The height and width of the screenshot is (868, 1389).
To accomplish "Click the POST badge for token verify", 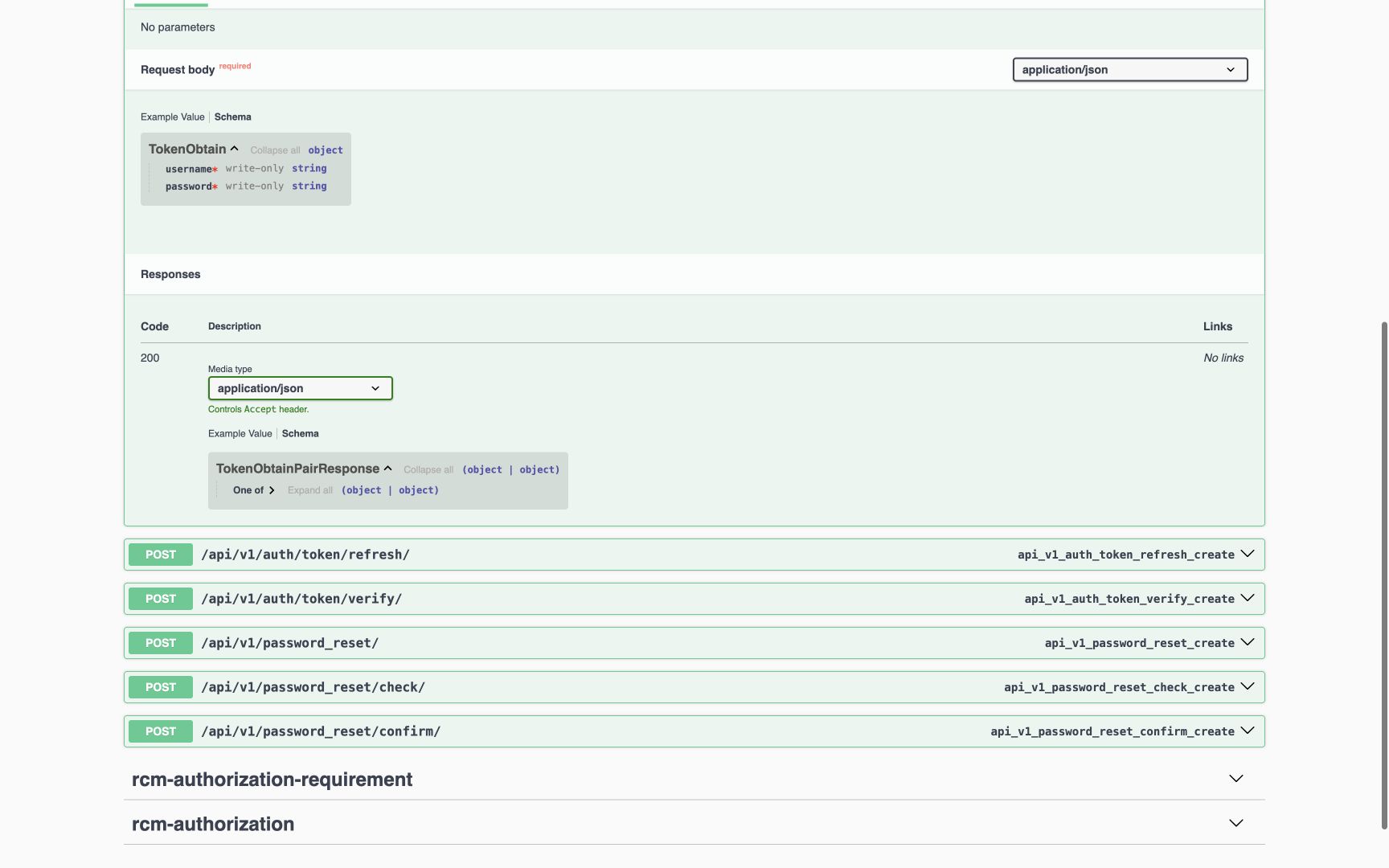I will (x=161, y=599).
